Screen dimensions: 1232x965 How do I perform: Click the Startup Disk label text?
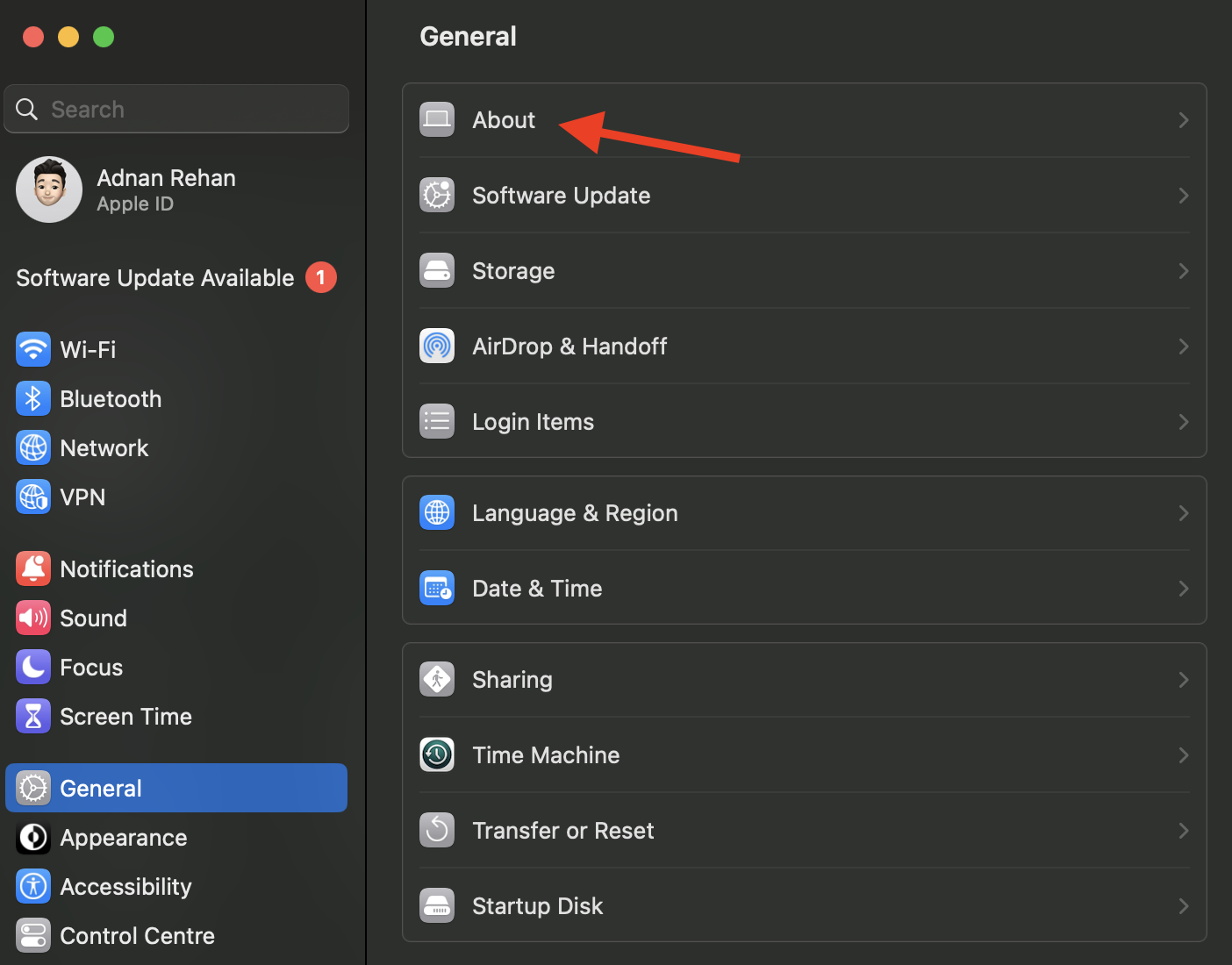tap(537, 907)
